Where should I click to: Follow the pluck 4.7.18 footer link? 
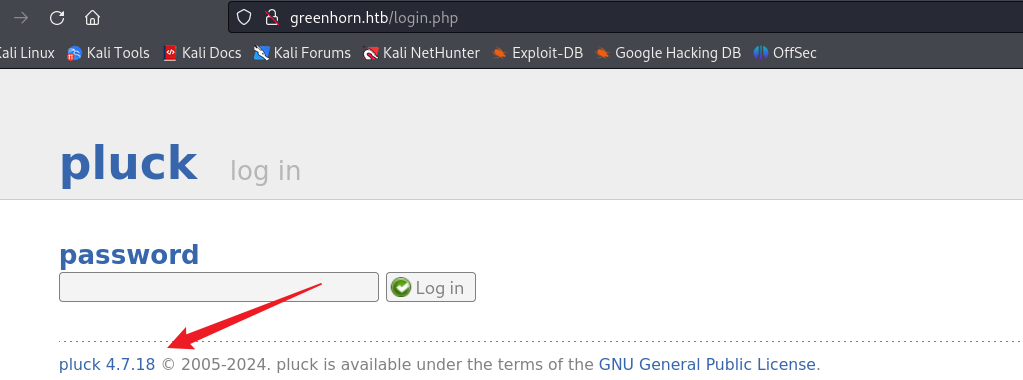pyautogui.click(x=107, y=364)
